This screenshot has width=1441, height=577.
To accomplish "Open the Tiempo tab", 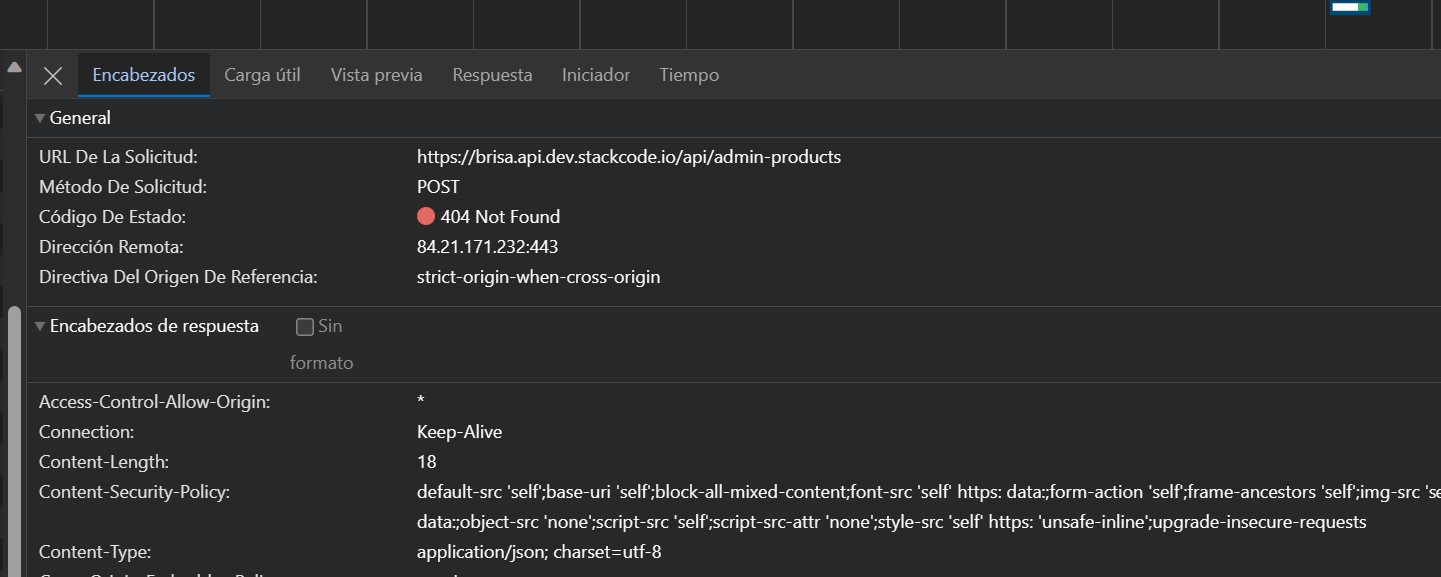I will 689,75.
